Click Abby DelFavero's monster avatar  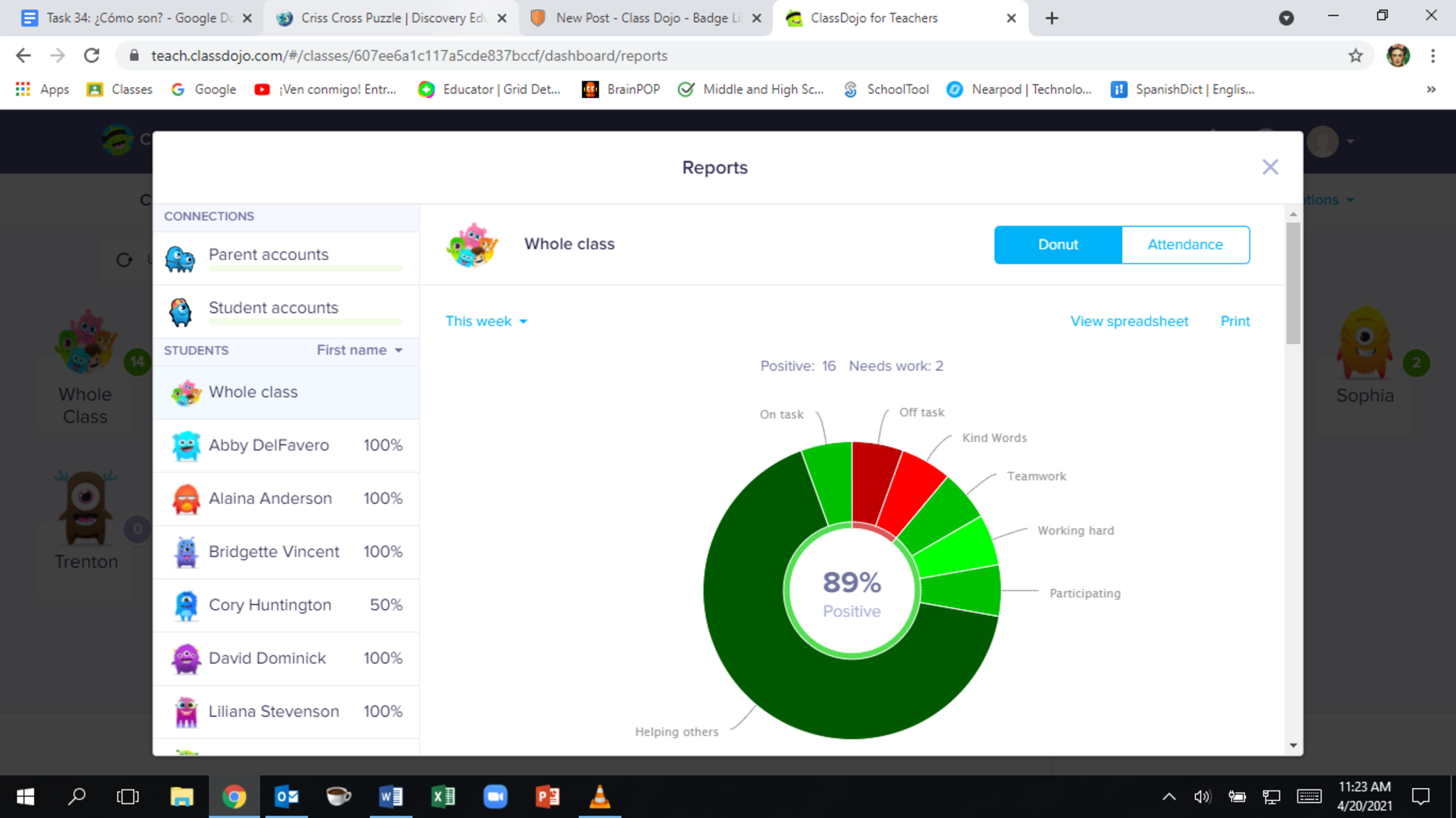click(186, 446)
